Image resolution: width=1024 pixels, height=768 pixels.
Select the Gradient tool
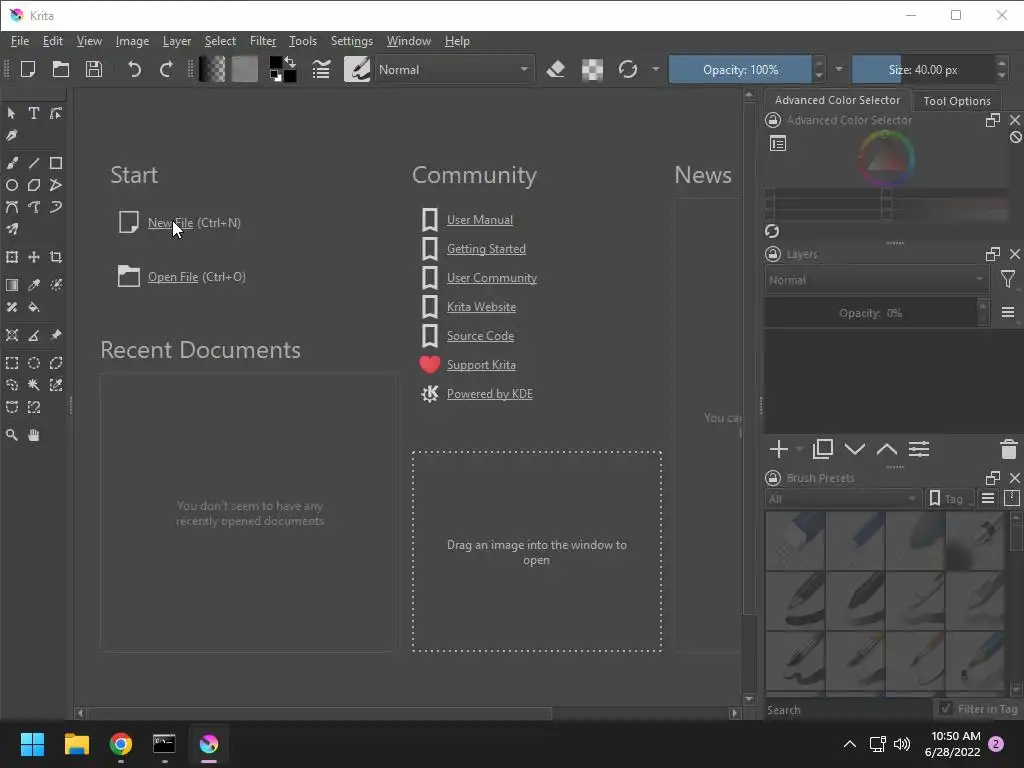(12, 285)
